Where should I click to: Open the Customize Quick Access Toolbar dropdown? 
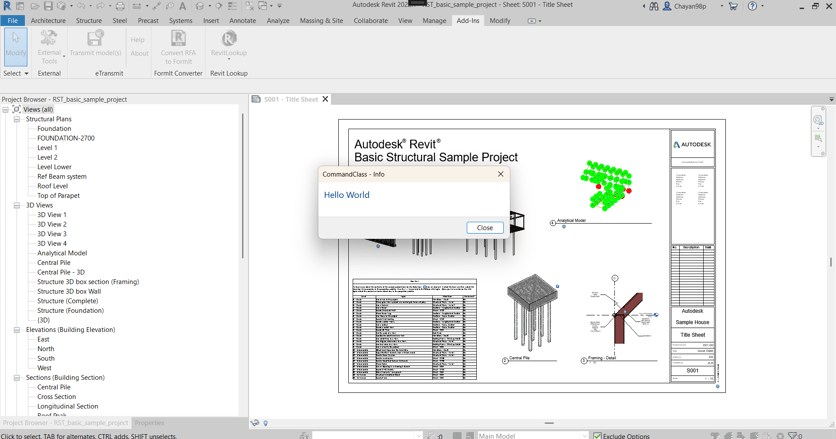tap(279, 6)
